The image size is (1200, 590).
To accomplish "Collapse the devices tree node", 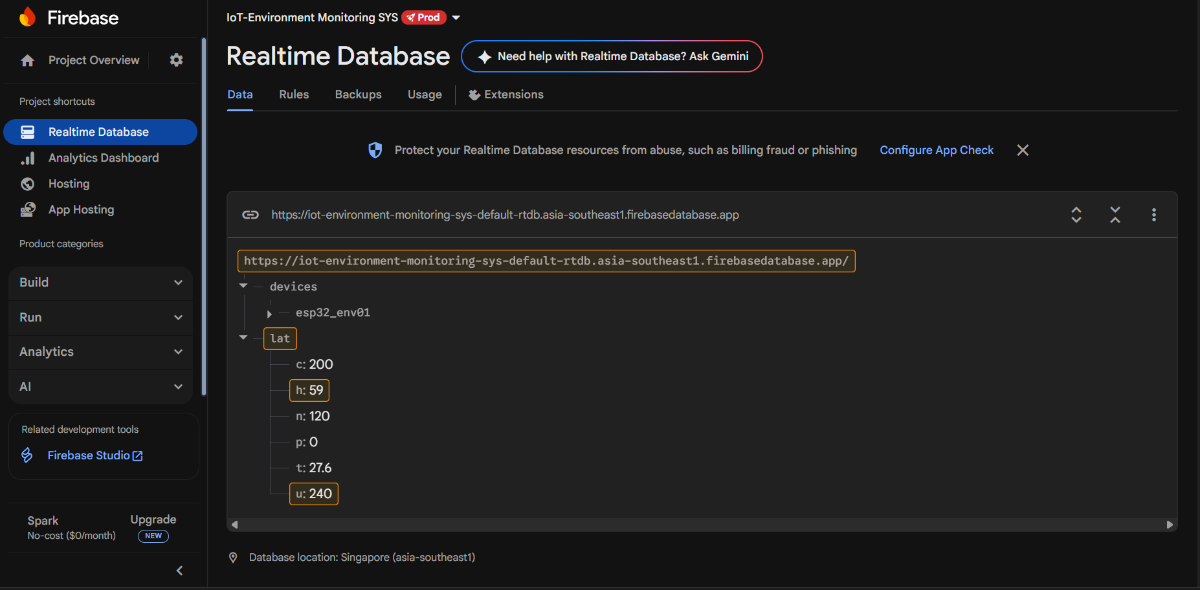I will point(243,286).
